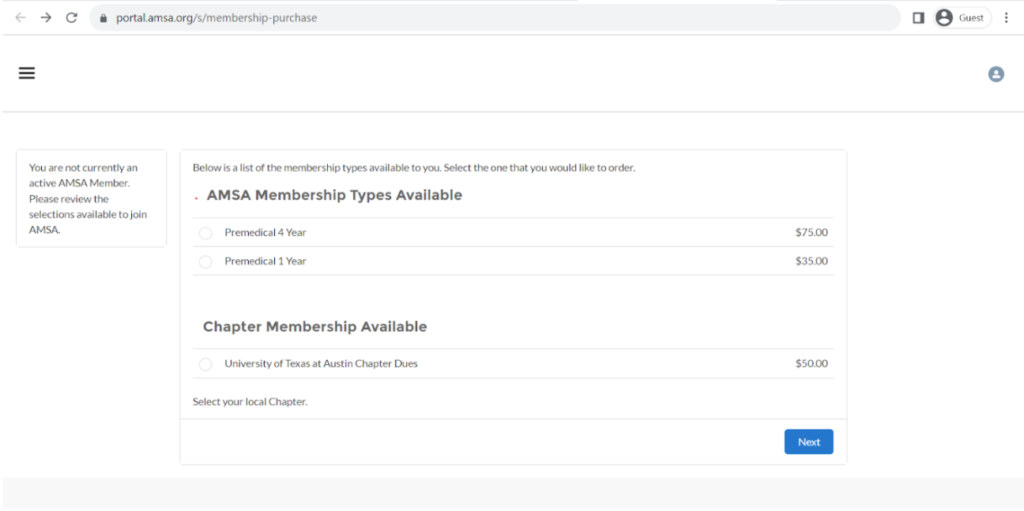
Task: Toggle the browser side panel icon
Action: tap(918, 18)
